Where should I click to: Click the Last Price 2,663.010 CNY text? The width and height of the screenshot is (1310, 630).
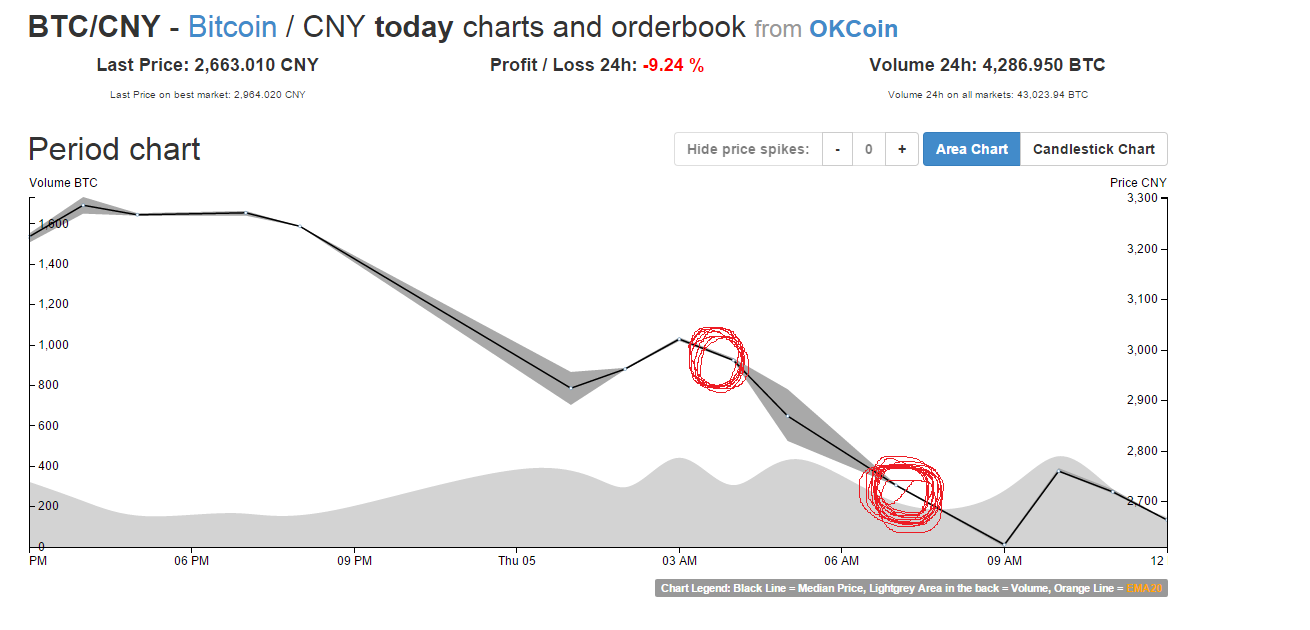pyautogui.click(x=207, y=65)
